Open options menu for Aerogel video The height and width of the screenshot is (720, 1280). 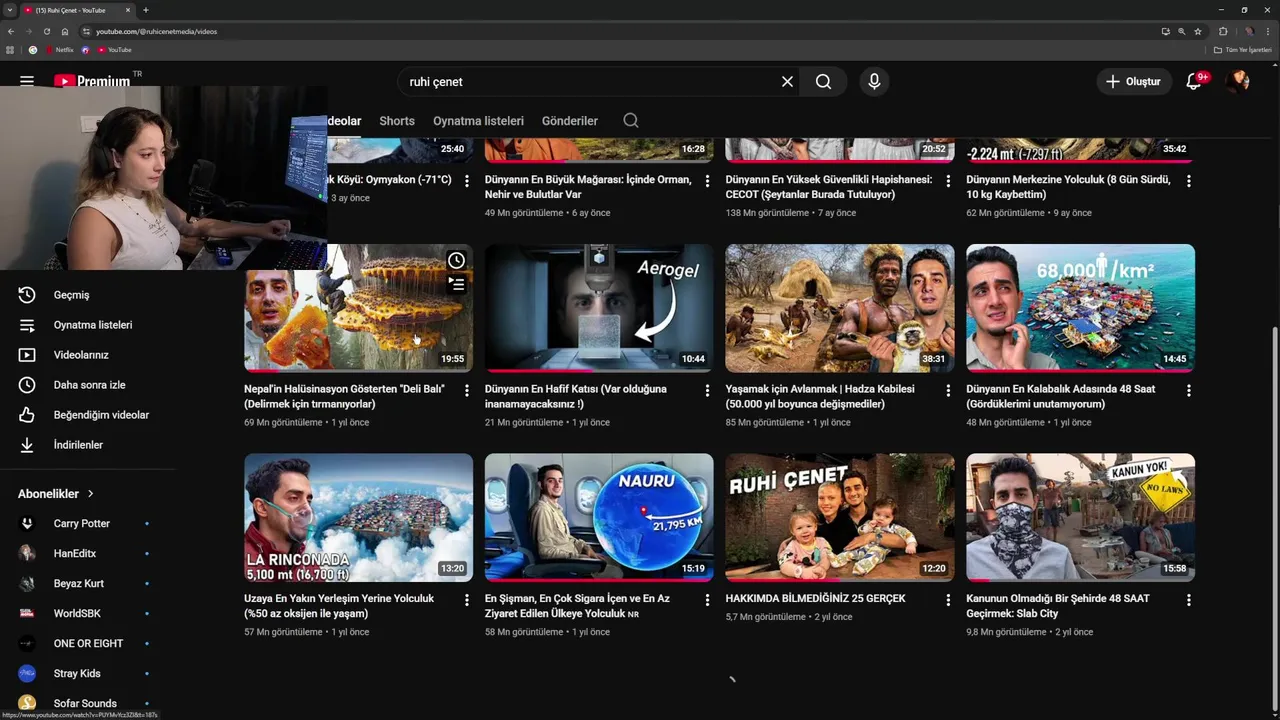coord(707,391)
